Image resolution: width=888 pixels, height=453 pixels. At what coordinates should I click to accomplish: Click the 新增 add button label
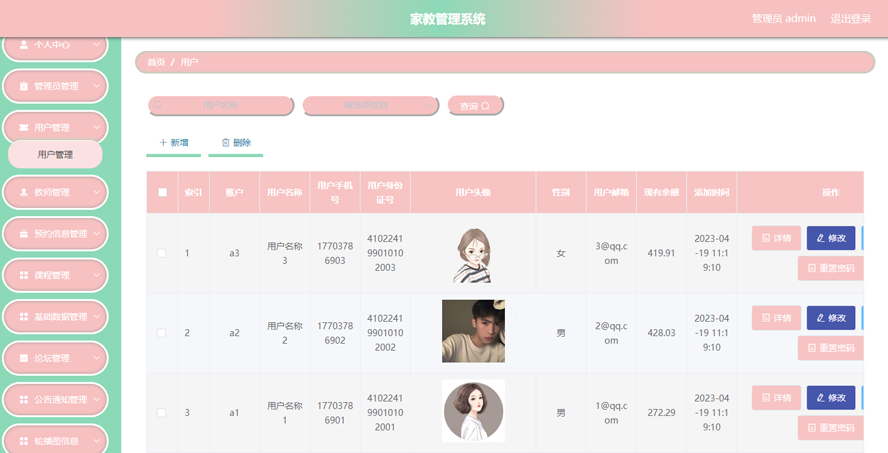180,143
